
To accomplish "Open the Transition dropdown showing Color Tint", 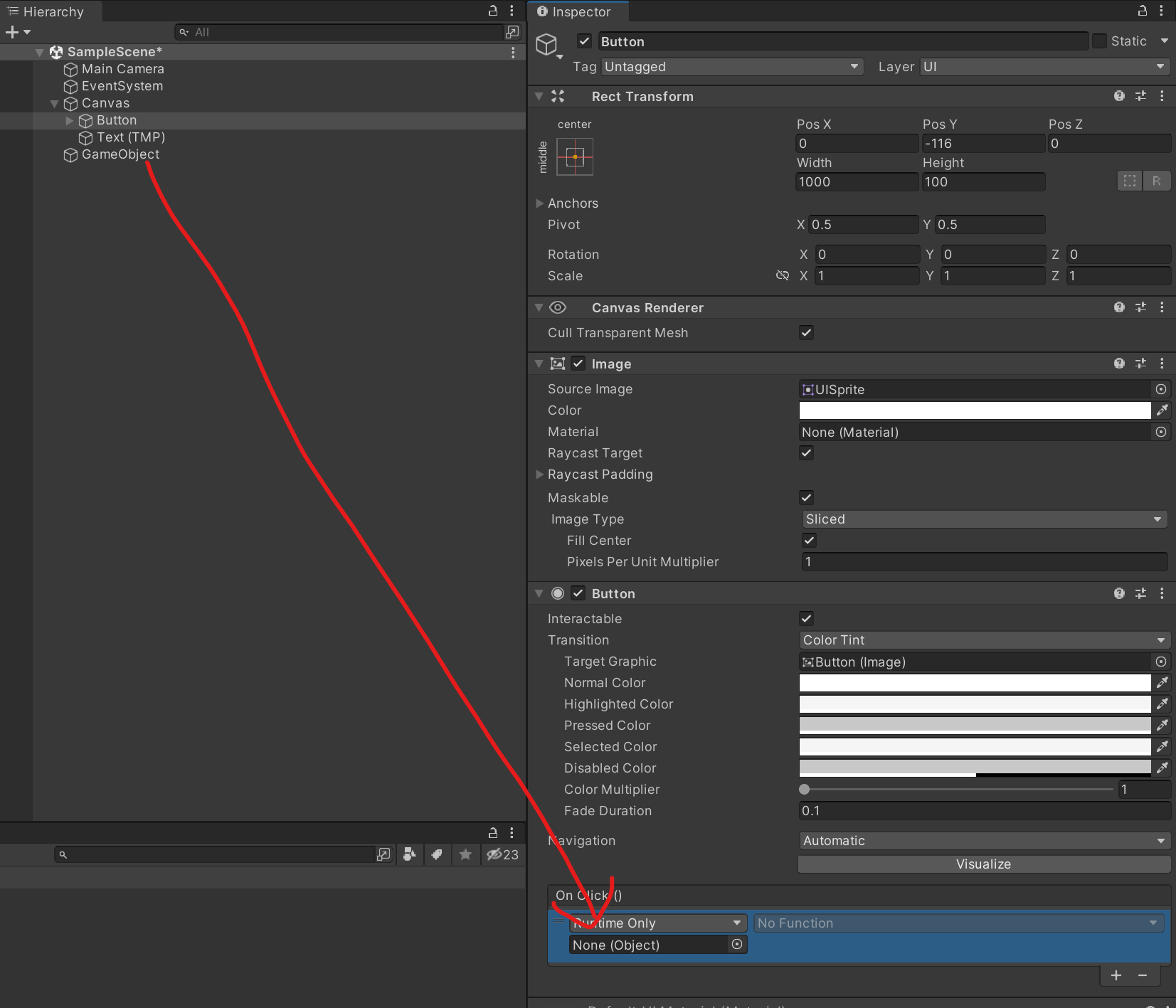I will pyautogui.click(x=982, y=640).
